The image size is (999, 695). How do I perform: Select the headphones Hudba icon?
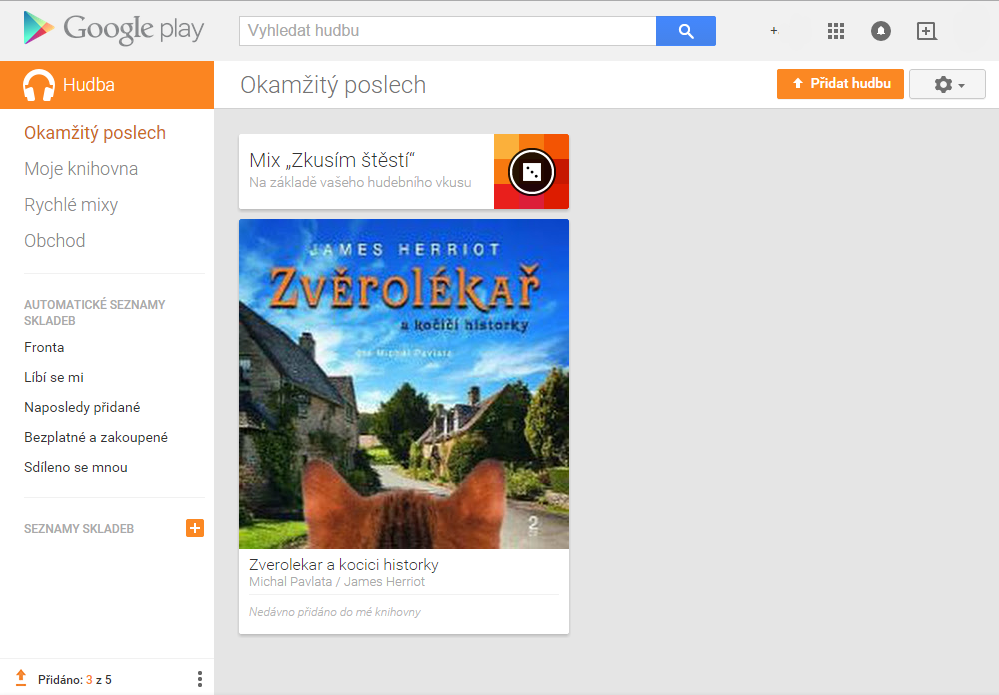pos(39,84)
